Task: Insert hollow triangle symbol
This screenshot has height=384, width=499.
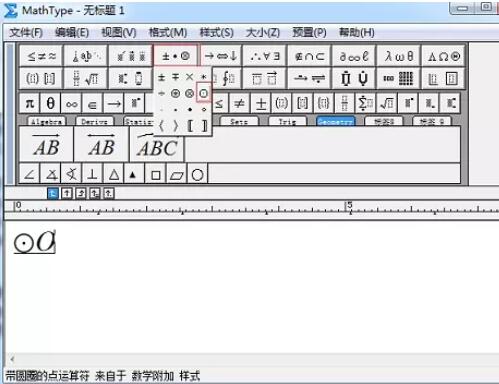Action: click(x=114, y=174)
